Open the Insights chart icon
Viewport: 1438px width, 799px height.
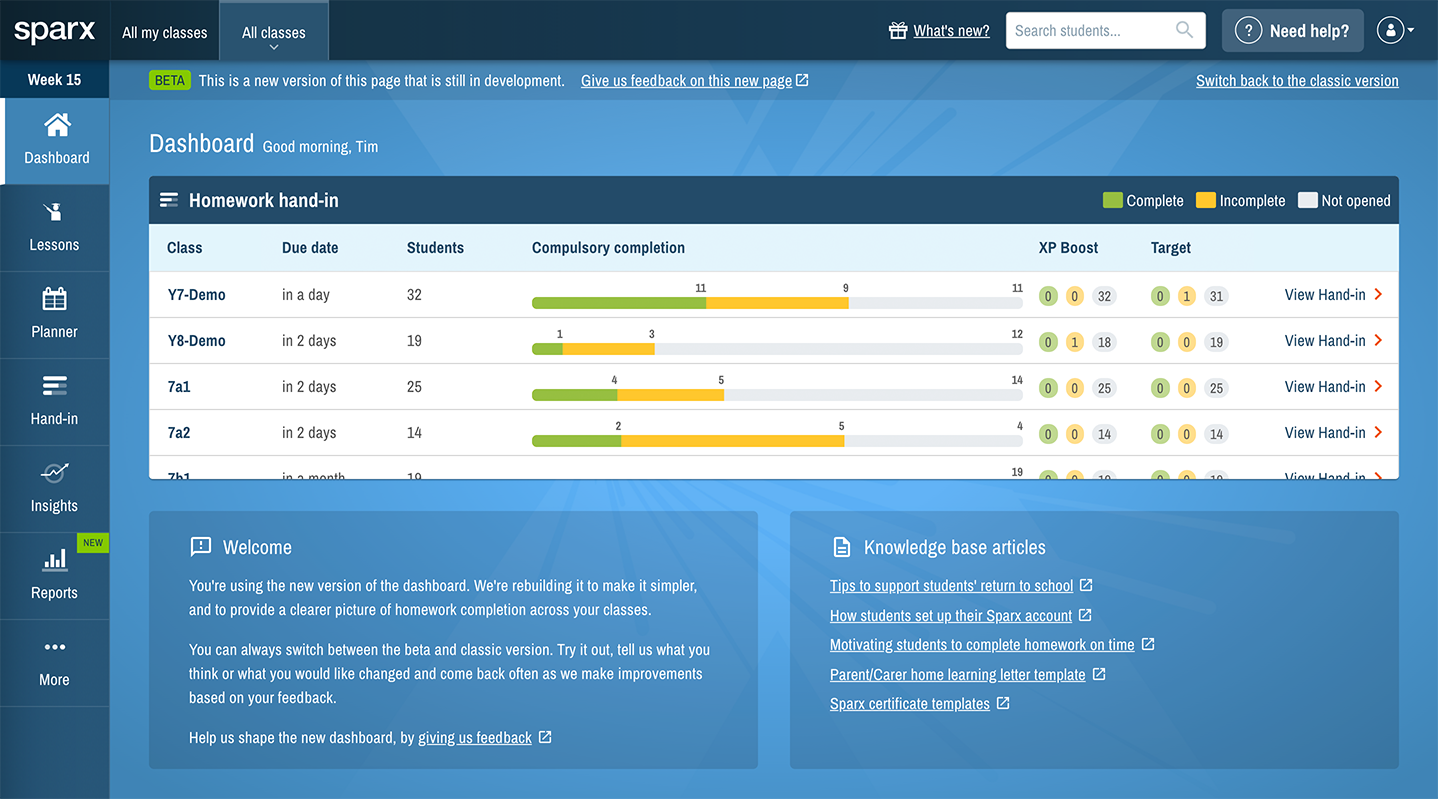click(54, 473)
